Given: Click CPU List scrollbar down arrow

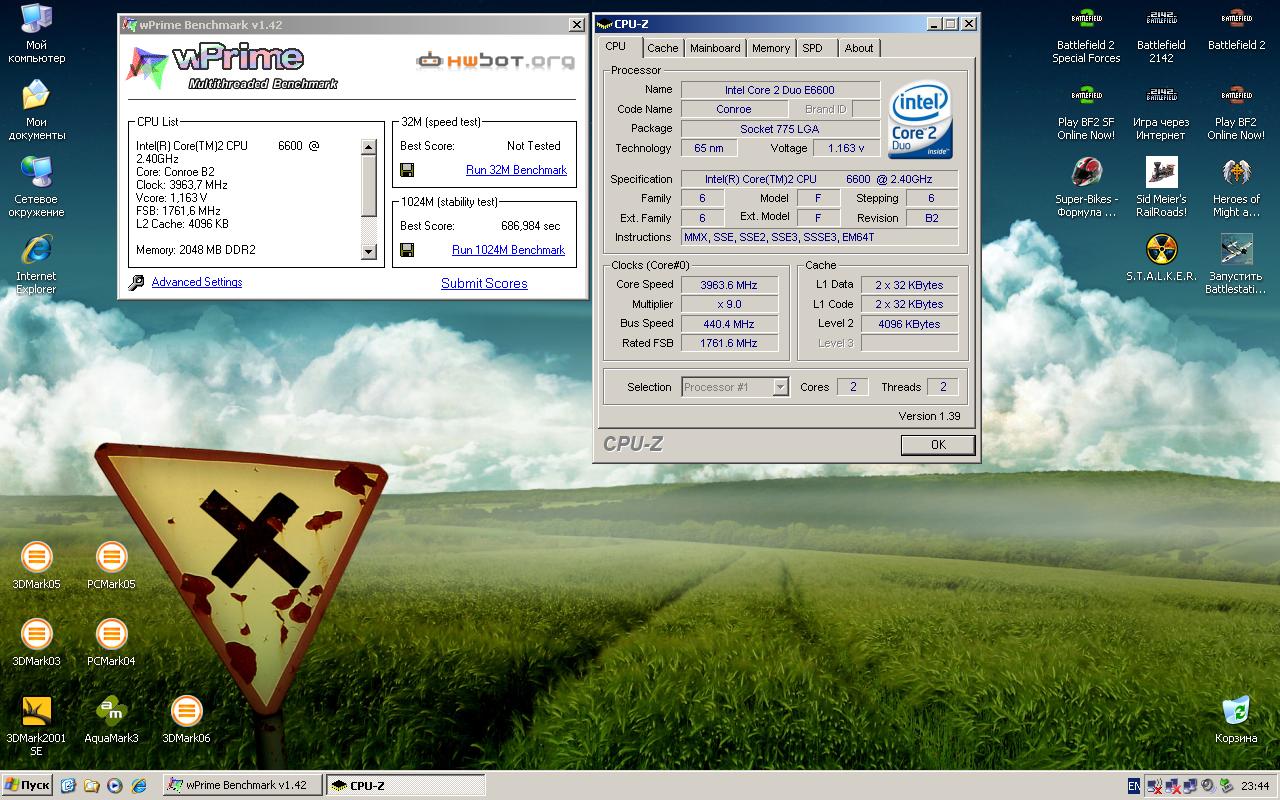Looking at the screenshot, I should pos(368,252).
